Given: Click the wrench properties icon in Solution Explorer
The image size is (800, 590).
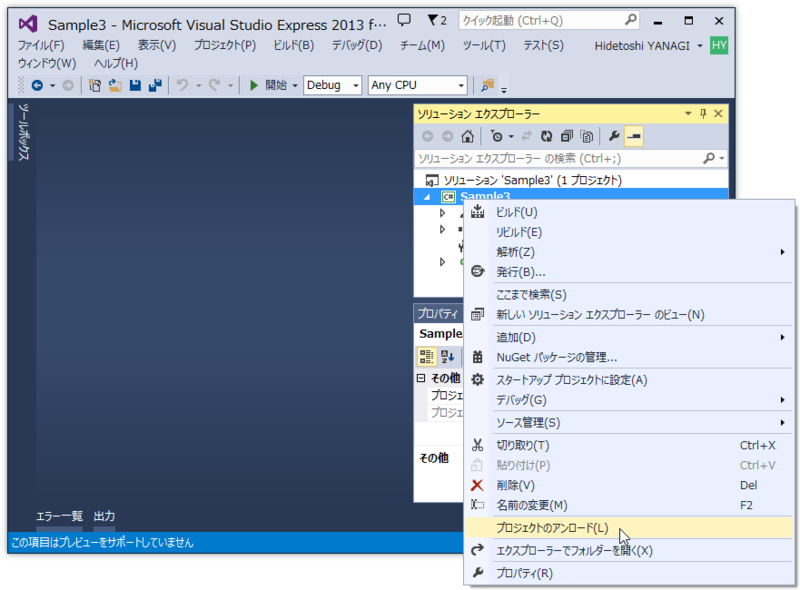Looking at the screenshot, I should point(614,136).
